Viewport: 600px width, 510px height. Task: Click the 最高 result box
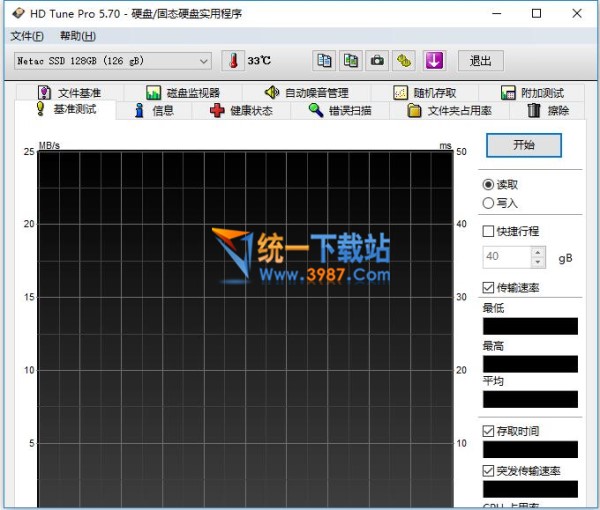530,364
